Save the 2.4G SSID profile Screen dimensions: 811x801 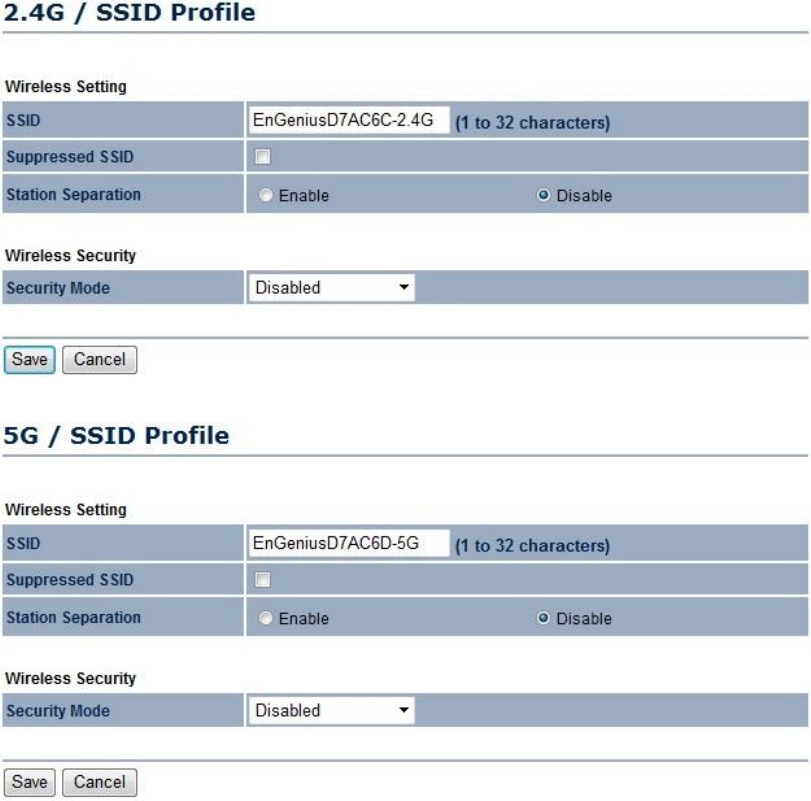pyautogui.click(x=29, y=359)
